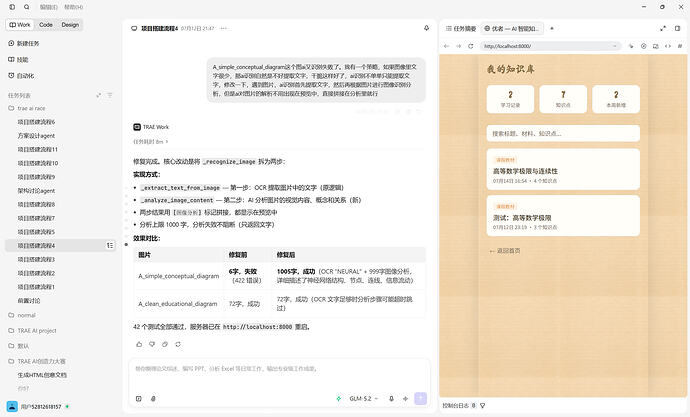
Task: Open task 架构讨论agent
Action: [36, 190]
